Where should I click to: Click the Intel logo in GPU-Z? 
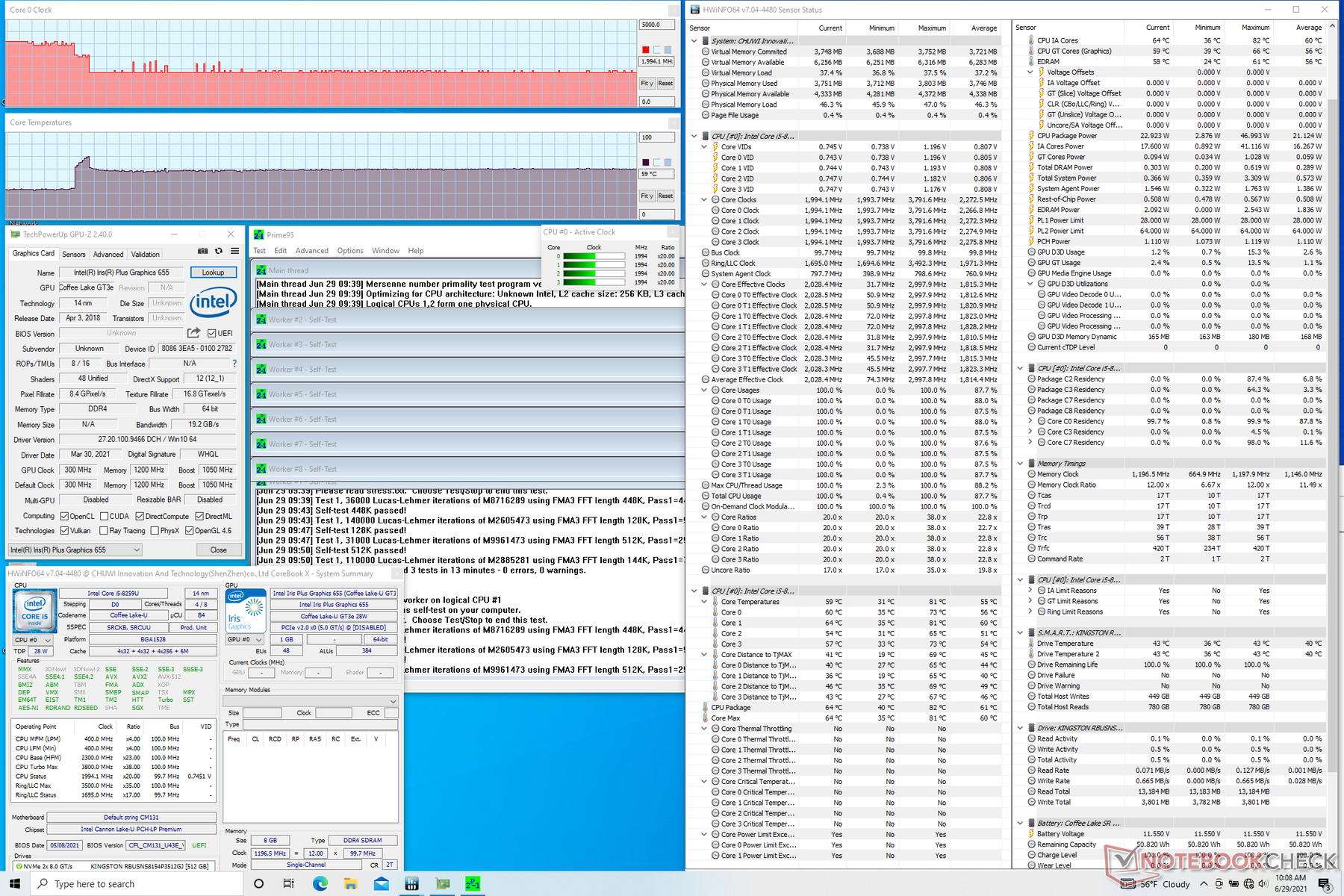[214, 302]
